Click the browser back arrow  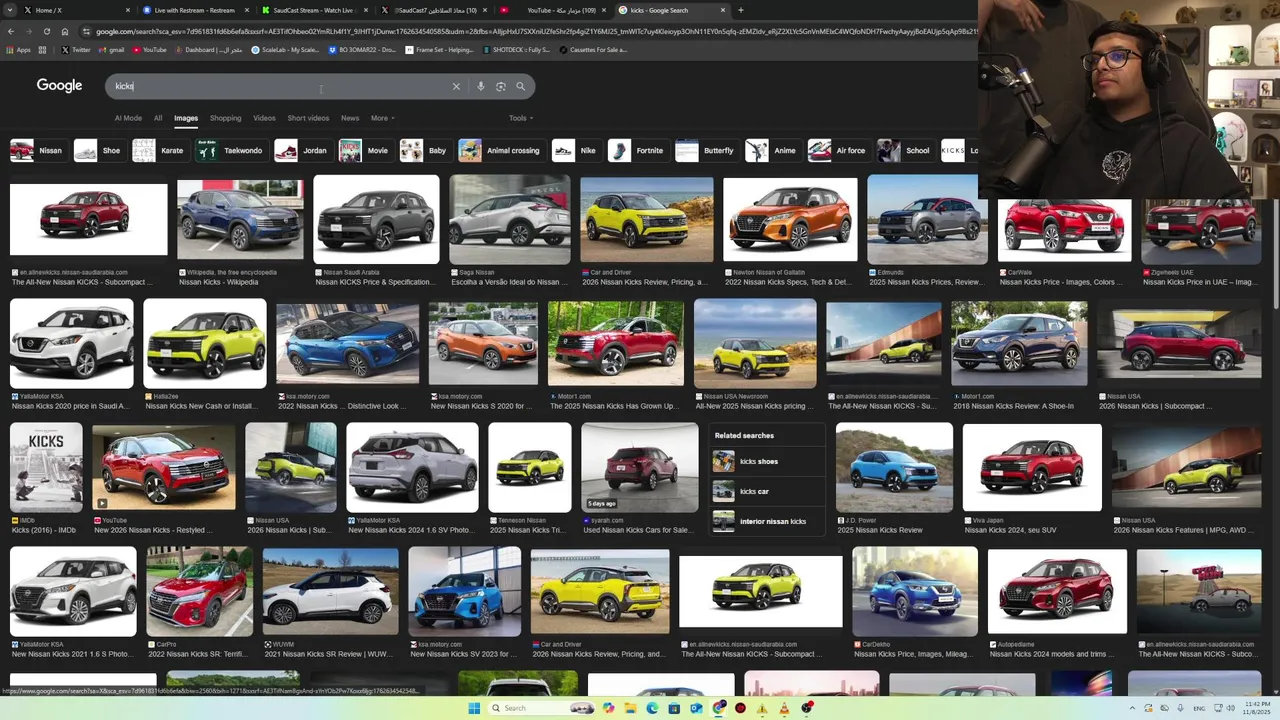pos(10,31)
